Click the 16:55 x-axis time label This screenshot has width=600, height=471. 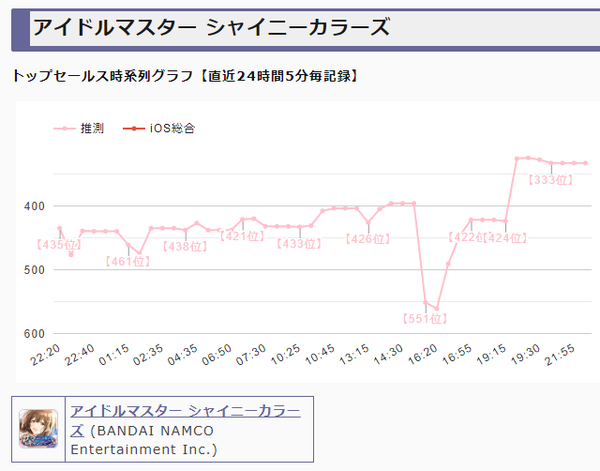point(457,355)
